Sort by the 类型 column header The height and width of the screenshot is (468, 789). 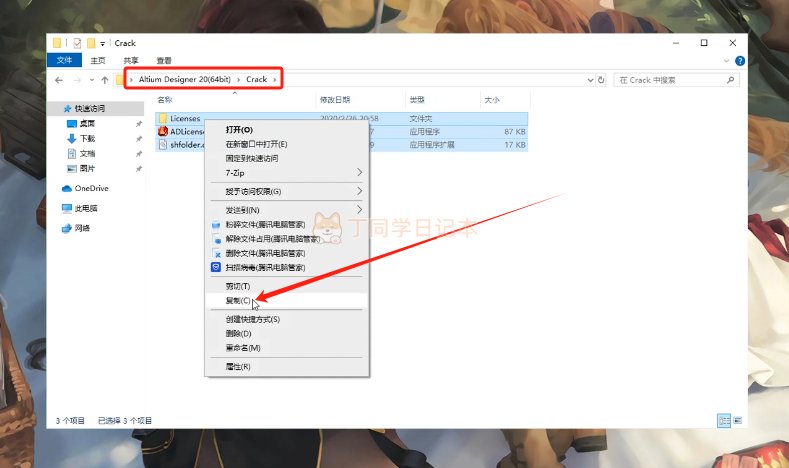pyautogui.click(x=417, y=100)
